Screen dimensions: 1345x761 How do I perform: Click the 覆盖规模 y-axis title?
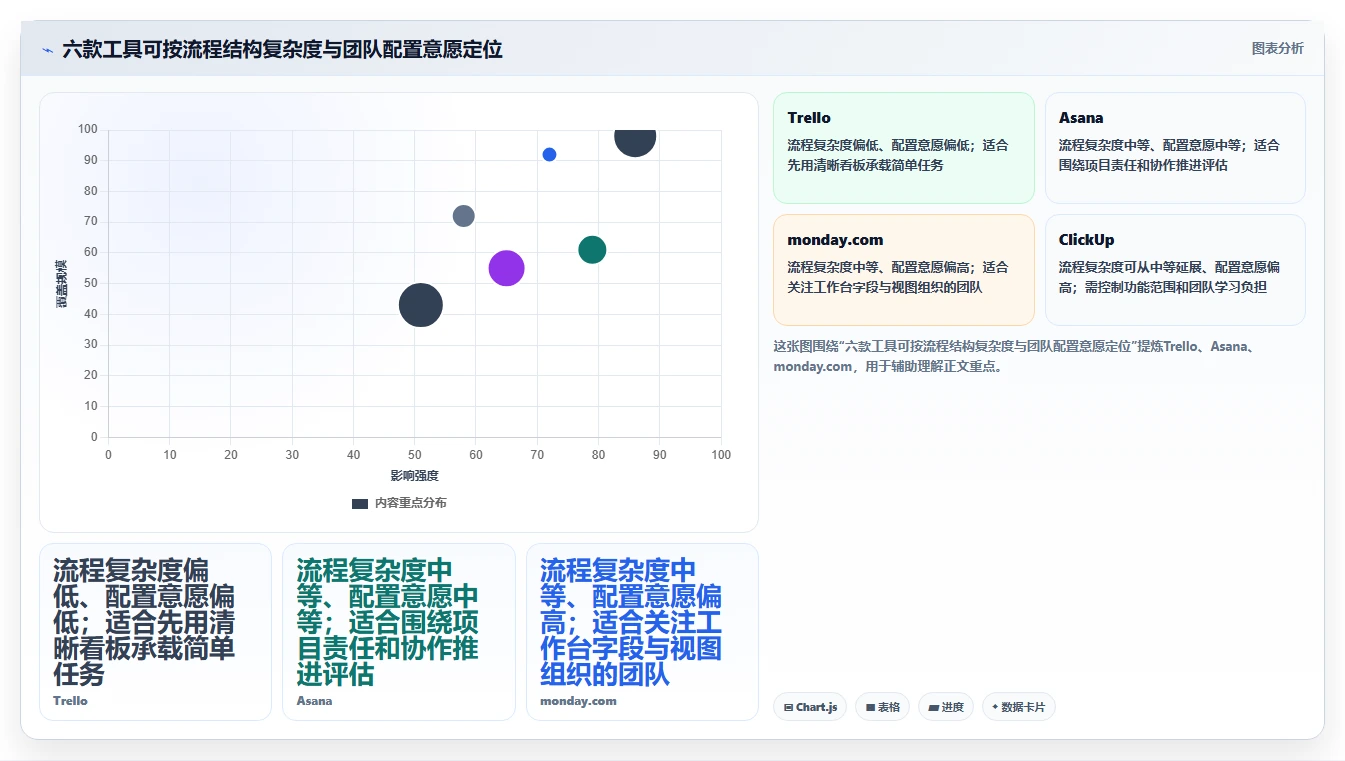(x=61, y=284)
